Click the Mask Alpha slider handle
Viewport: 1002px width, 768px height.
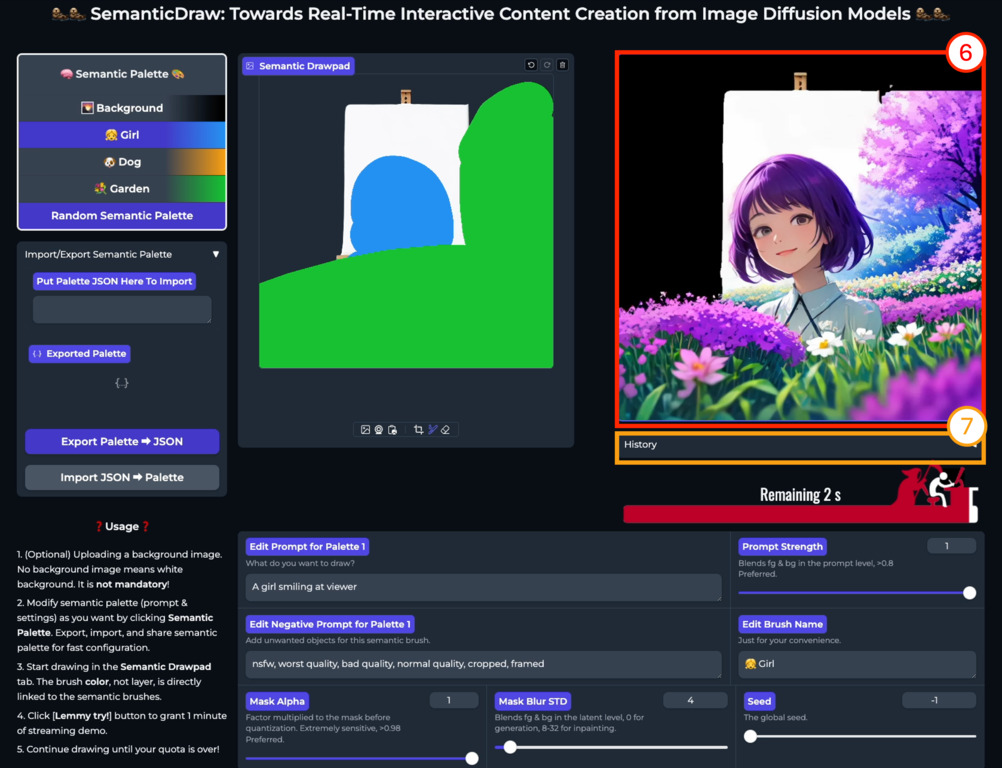pos(472,758)
